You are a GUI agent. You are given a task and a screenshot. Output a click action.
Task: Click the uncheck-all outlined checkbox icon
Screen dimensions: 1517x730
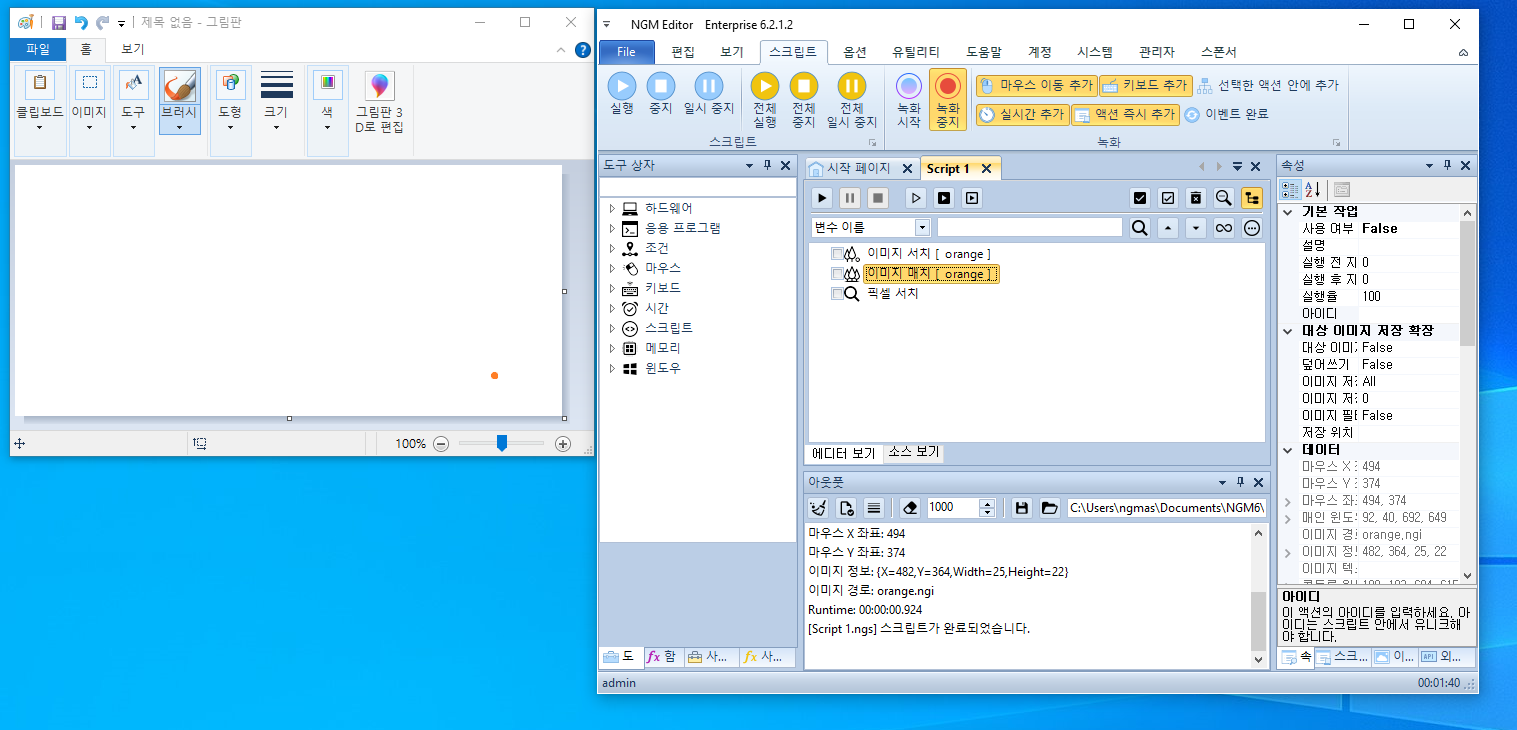pos(1167,198)
